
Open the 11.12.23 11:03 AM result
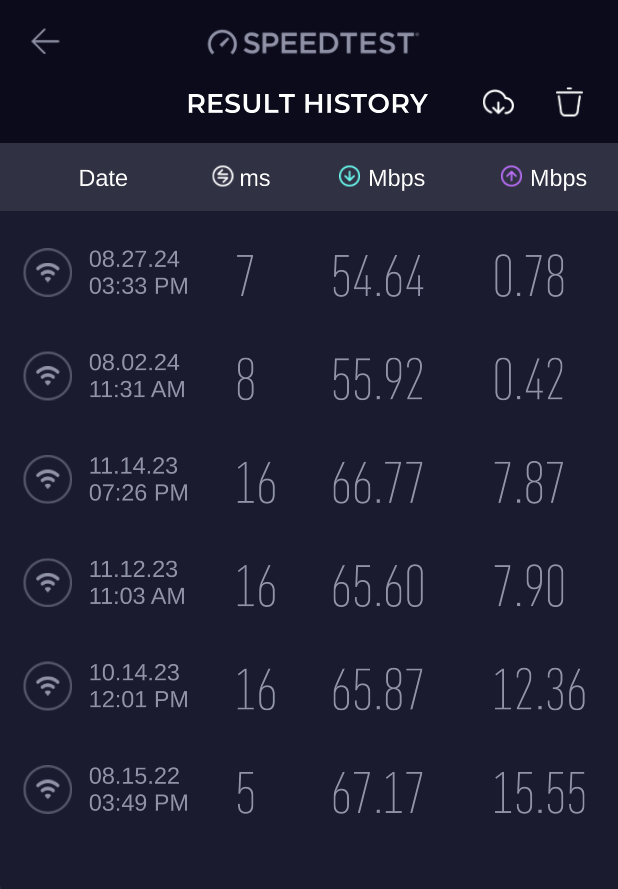point(137,582)
